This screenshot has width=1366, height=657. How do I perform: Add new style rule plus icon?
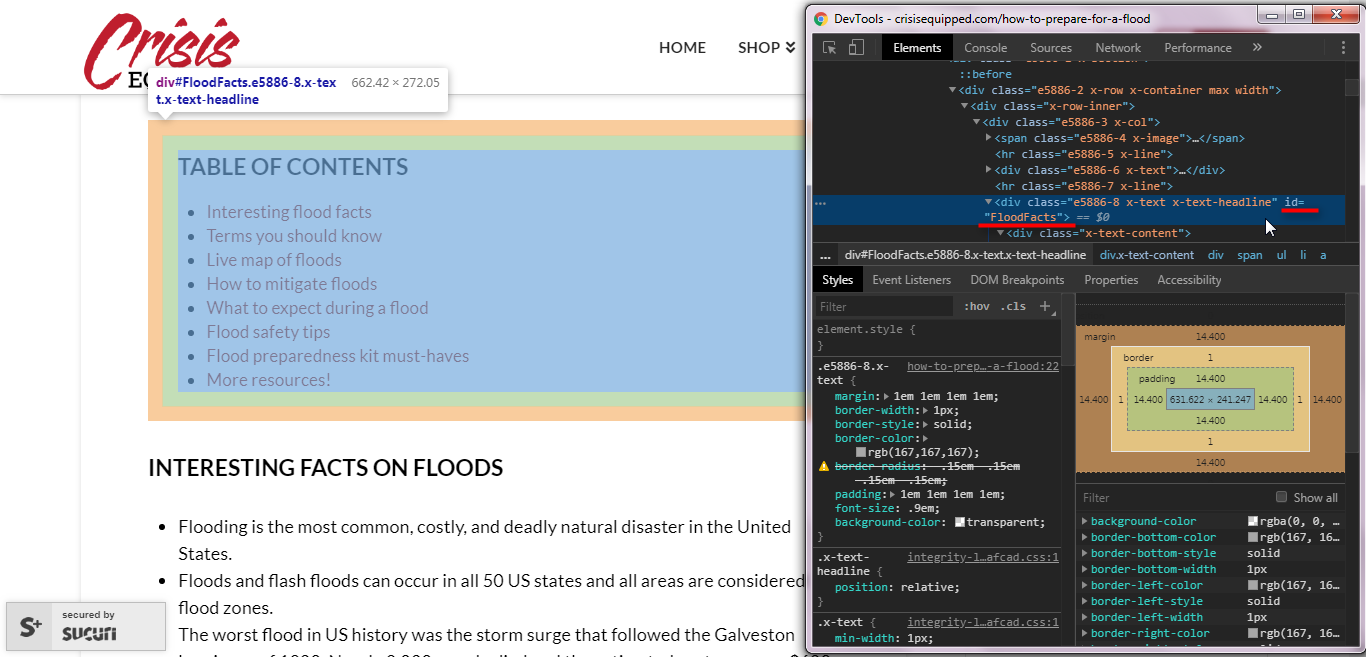click(1045, 306)
